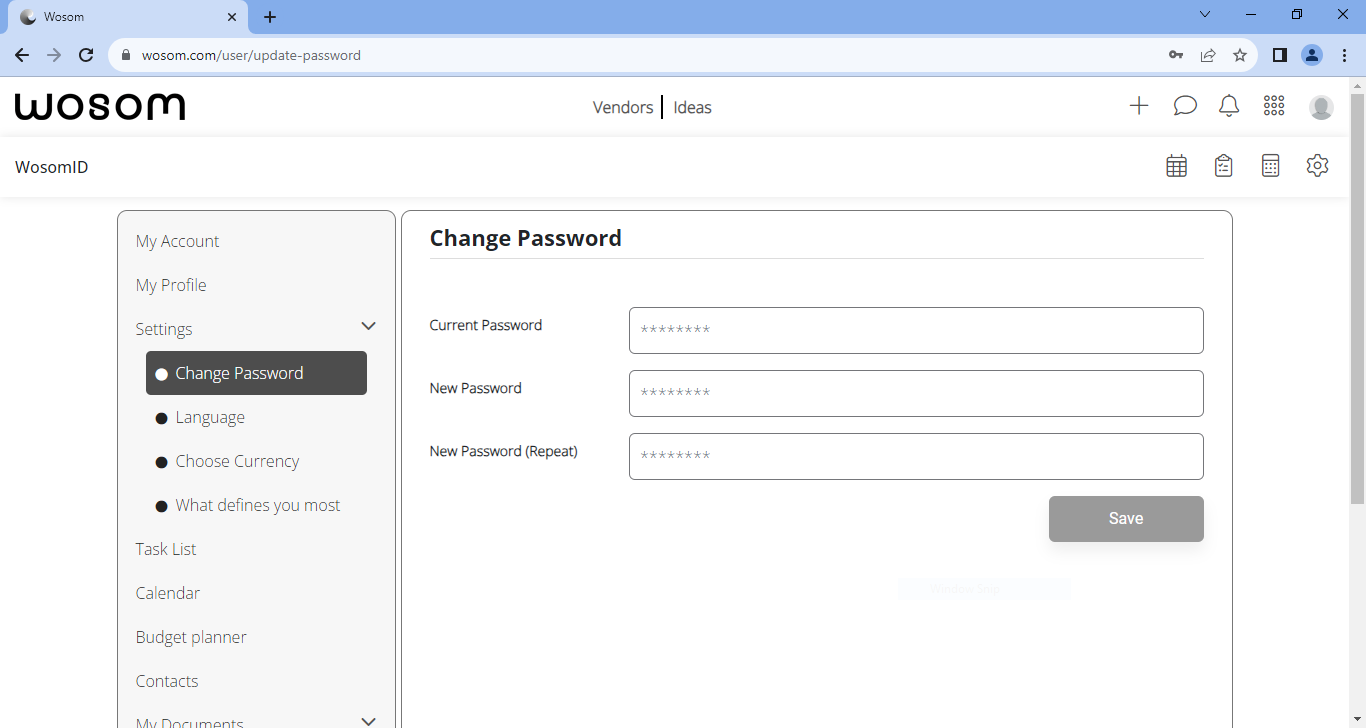
Task: Open notifications via the bell icon
Action: click(x=1229, y=105)
